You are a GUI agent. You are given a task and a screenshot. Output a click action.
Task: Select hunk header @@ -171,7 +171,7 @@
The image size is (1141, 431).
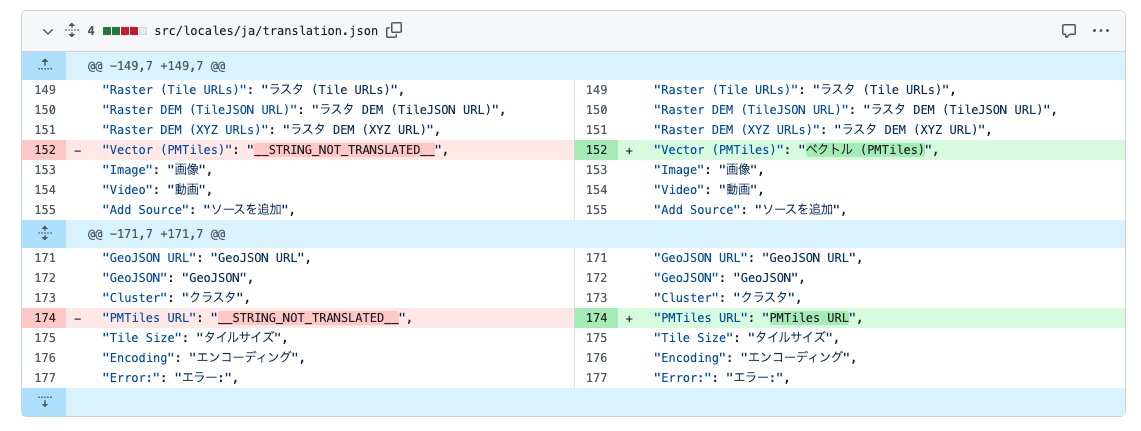pyautogui.click(x=156, y=234)
